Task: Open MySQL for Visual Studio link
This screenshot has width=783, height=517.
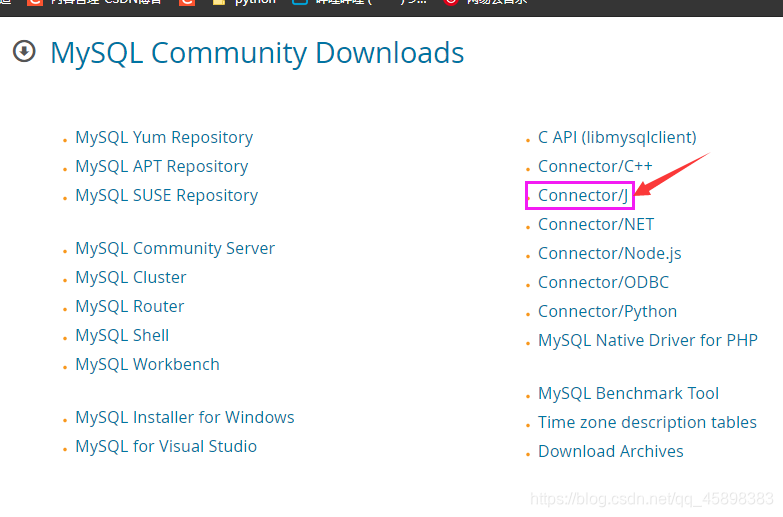Action: 166,446
